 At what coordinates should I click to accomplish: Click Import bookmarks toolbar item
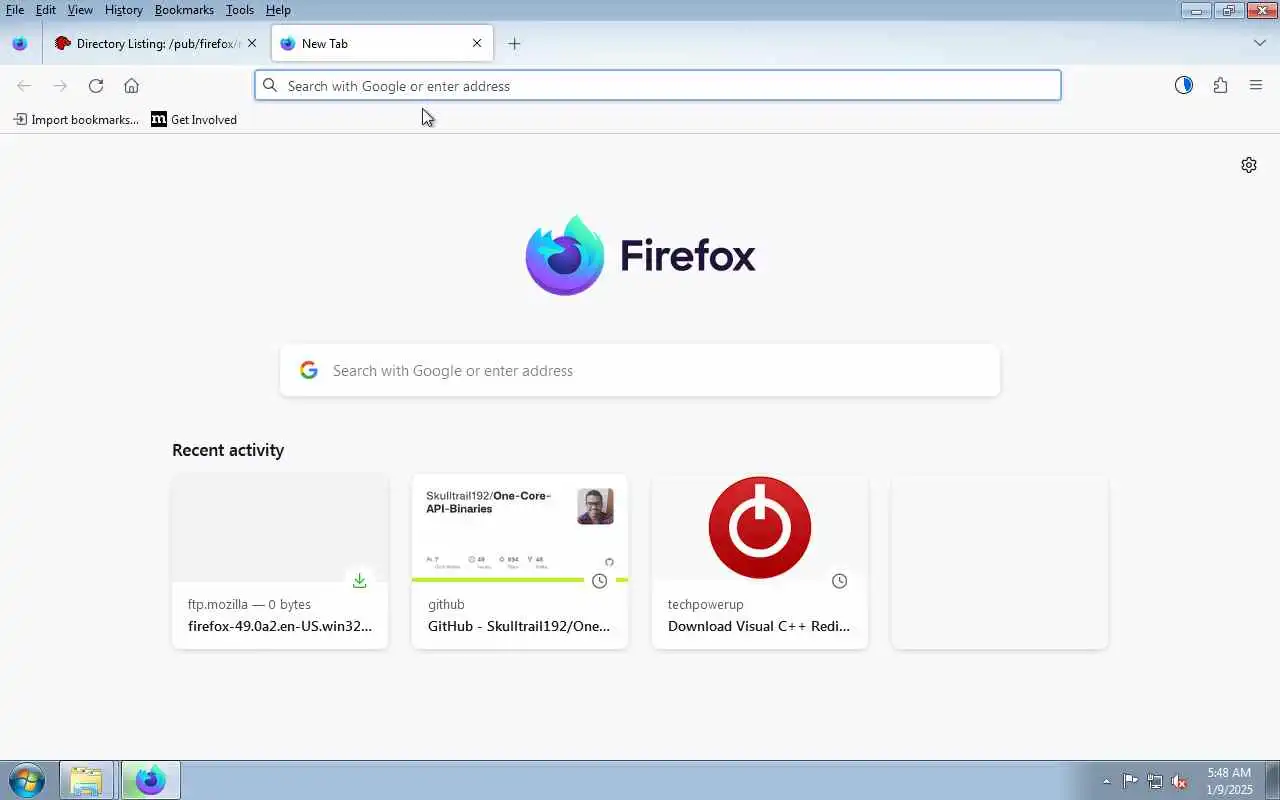76,119
